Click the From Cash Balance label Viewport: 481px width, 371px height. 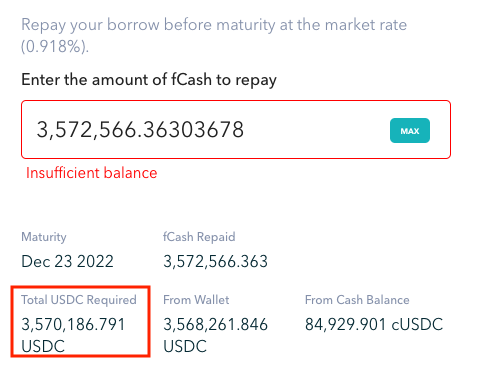(x=357, y=300)
